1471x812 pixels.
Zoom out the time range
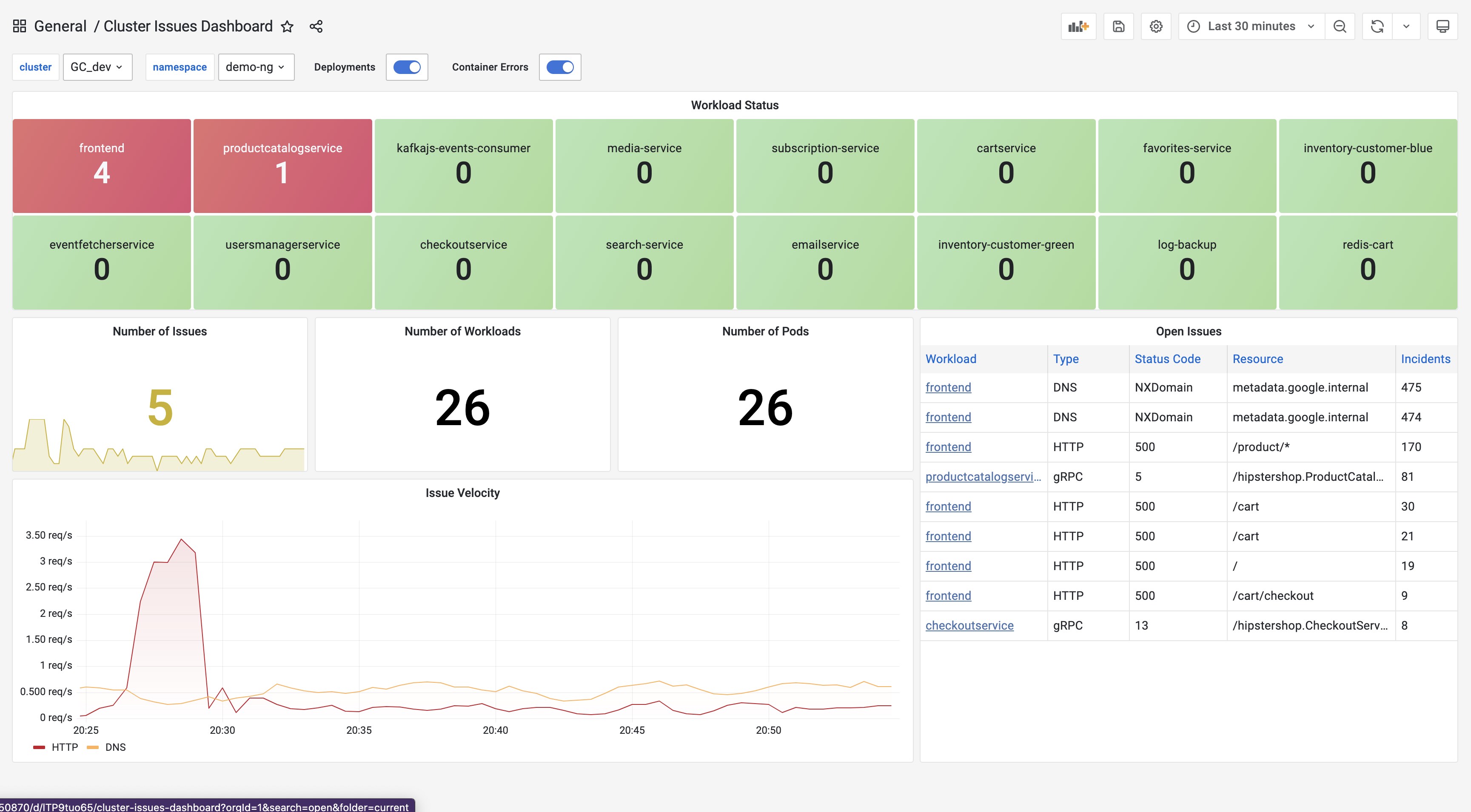[x=1340, y=27]
